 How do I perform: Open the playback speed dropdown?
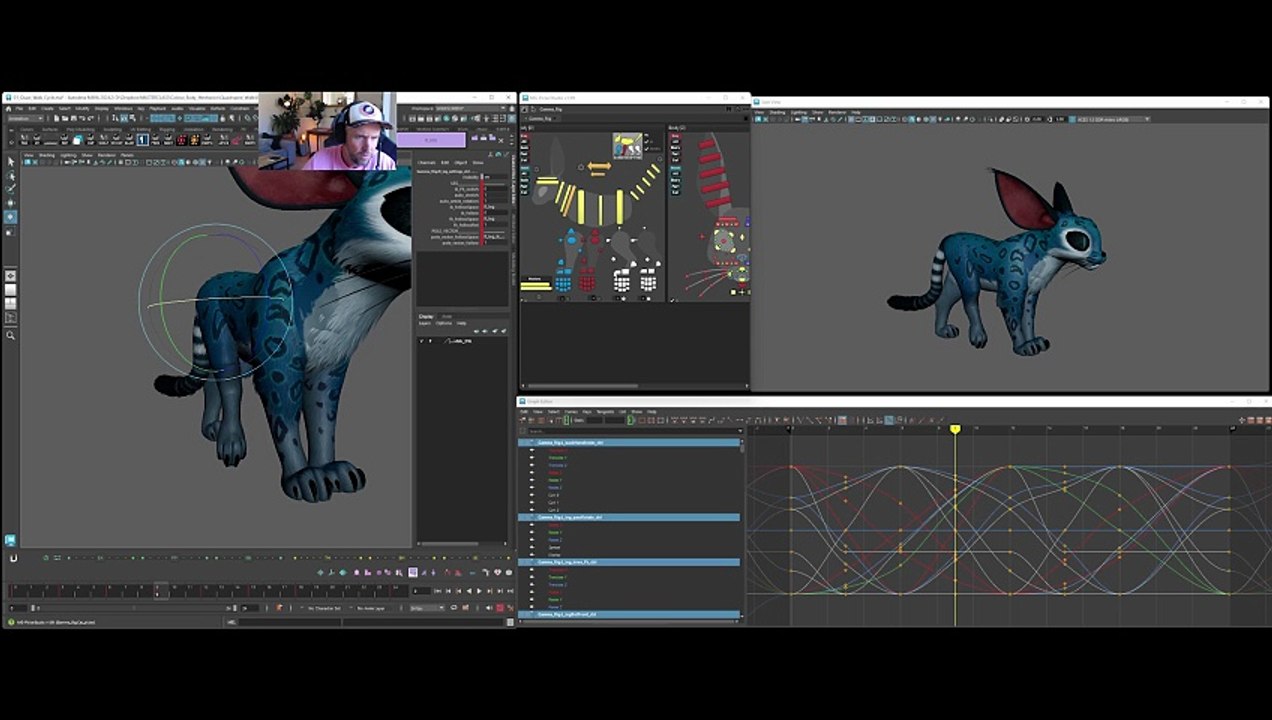(x=427, y=608)
